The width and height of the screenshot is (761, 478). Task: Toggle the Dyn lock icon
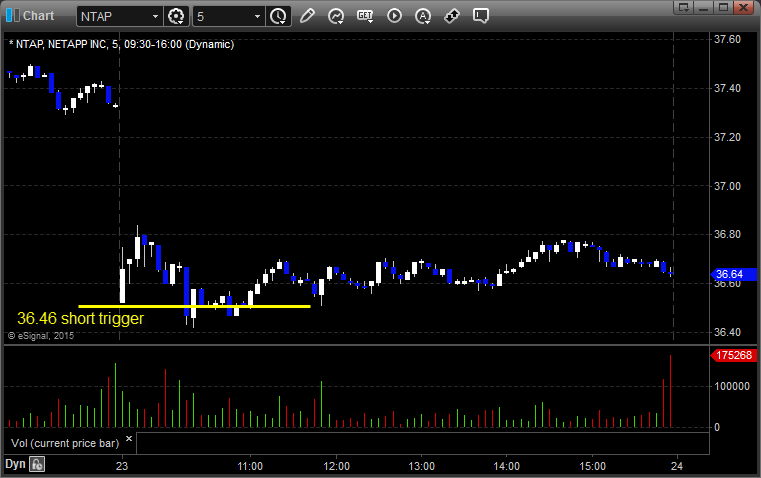(37, 464)
